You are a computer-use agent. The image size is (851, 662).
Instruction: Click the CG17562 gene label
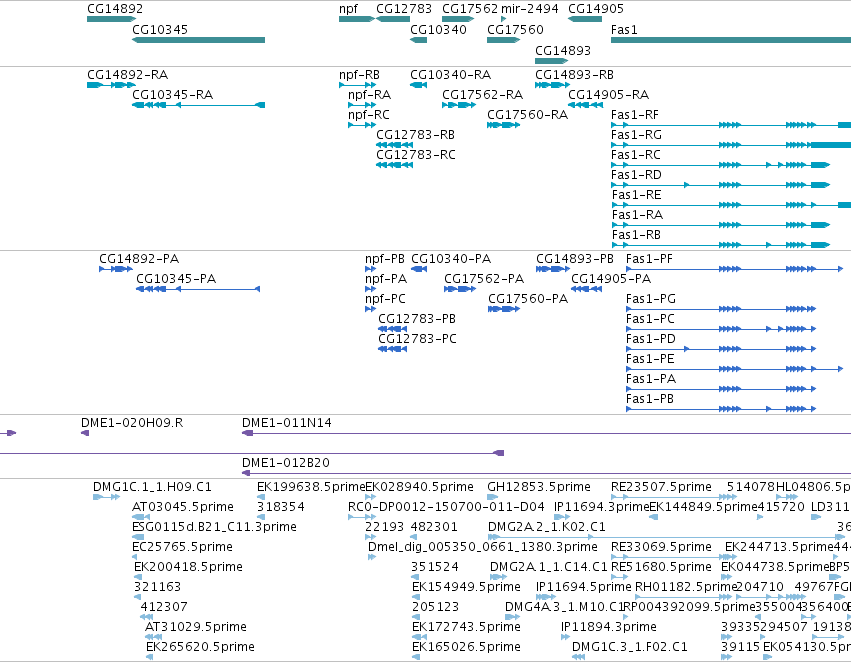(470, 9)
